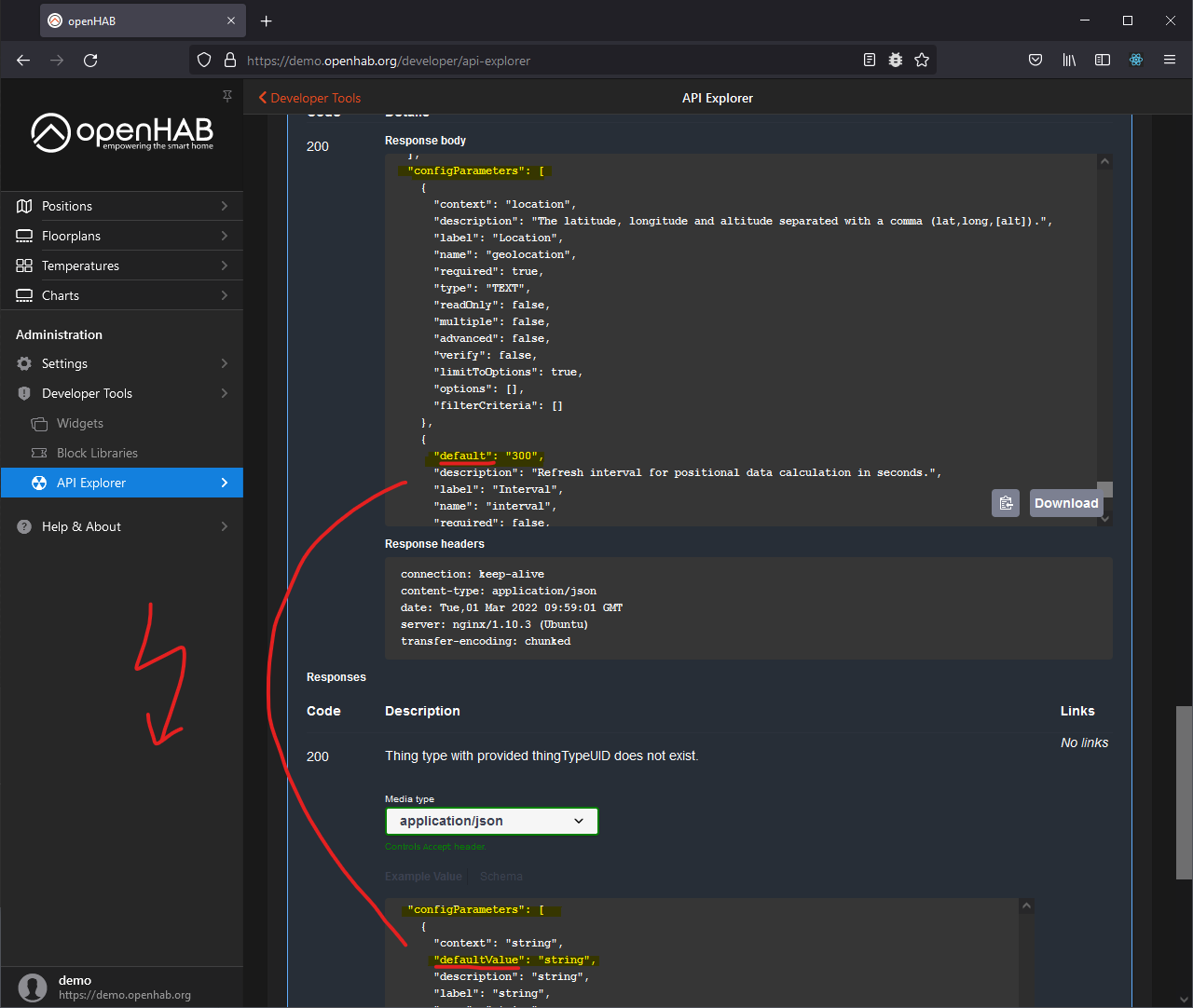Image resolution: width=1193 pixels, height=1008 pixels.
Task: Click the "default": "300" line
Action: click(x=488, y=456)
